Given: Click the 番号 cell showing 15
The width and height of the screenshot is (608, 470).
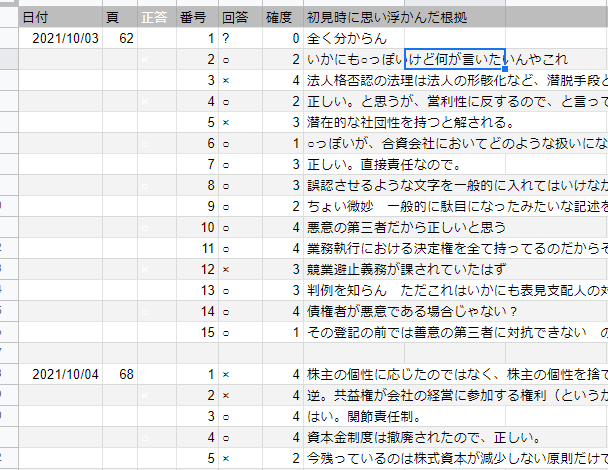Looking at the screenshot, I should [x=197, y=332].
